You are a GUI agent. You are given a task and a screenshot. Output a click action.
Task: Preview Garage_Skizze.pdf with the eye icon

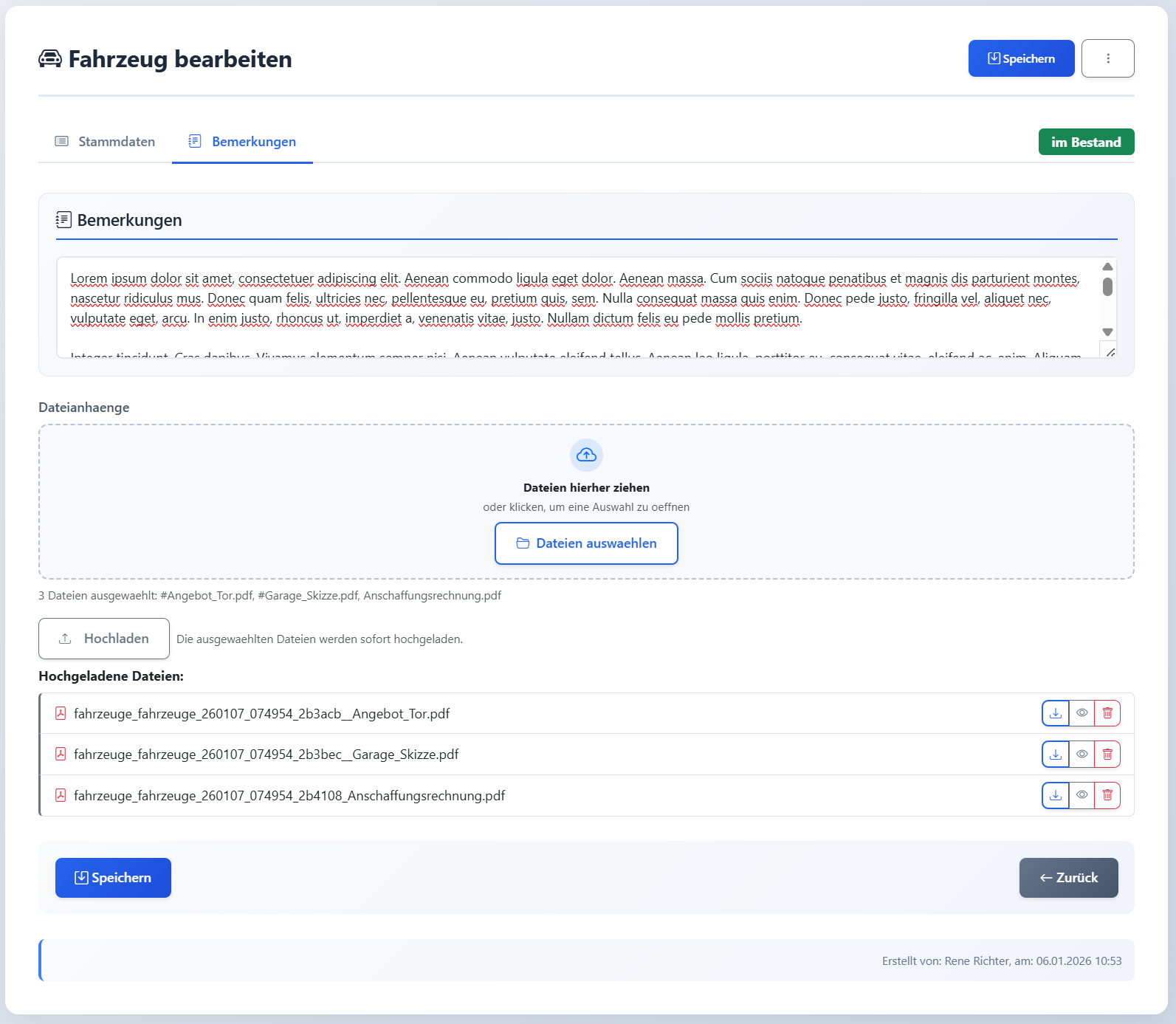(x=1082, y=755)
